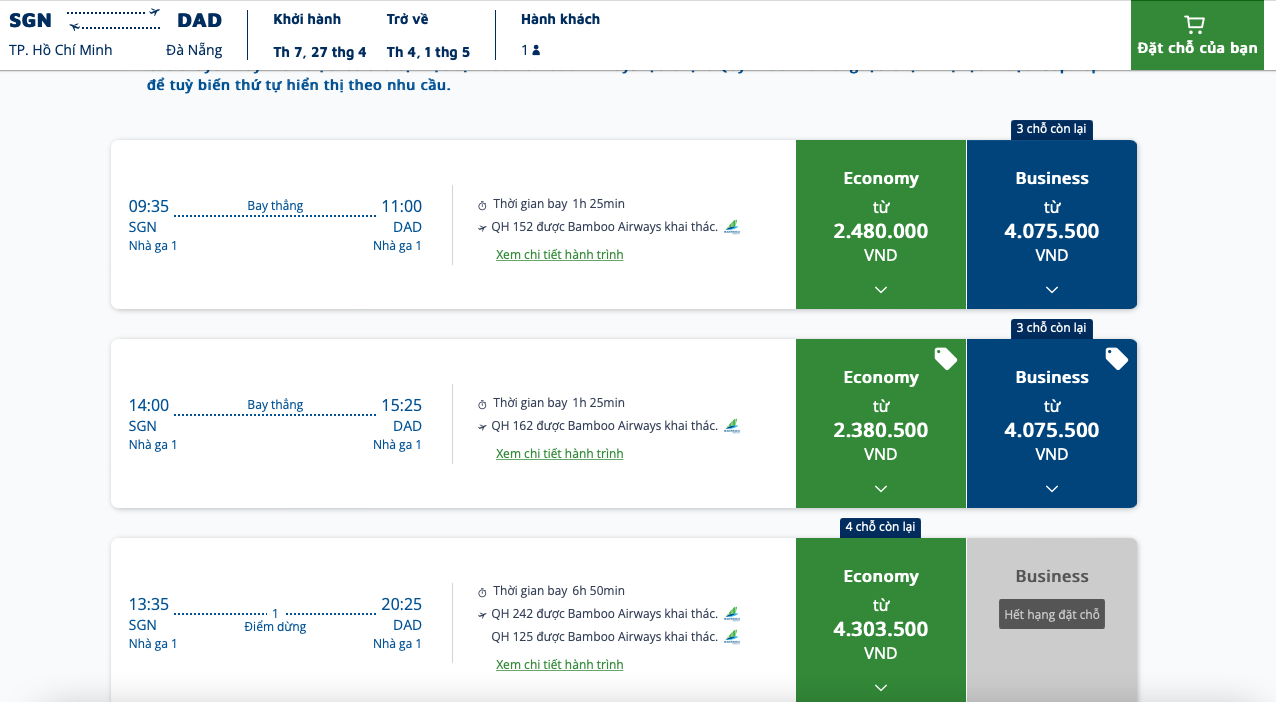Screen dimensions: 1276x702
Task: Expand Economy fare 4.303.500 VND chevron
Action: click(880, 687)
